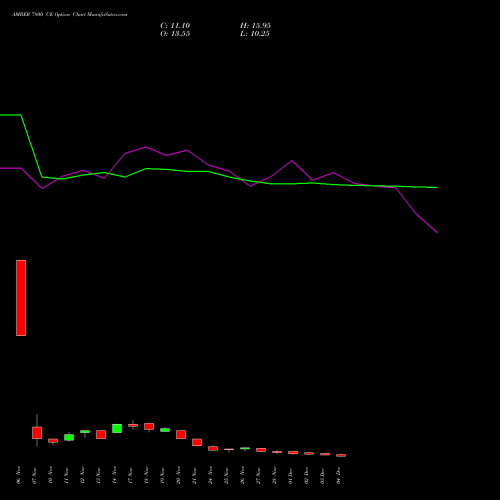Select the 20 Nov date label
Screen dimensions: 500x500
click(x=178, y=475)
